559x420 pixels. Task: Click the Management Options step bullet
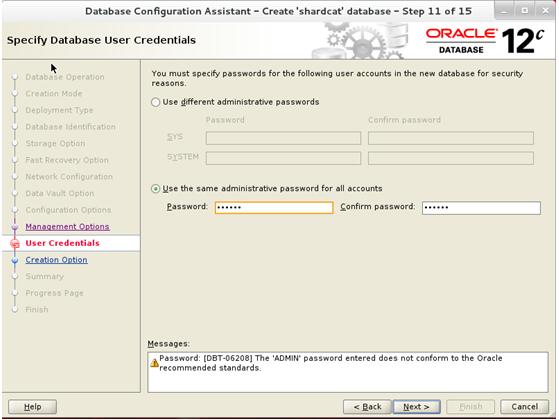tap(15, 227)
